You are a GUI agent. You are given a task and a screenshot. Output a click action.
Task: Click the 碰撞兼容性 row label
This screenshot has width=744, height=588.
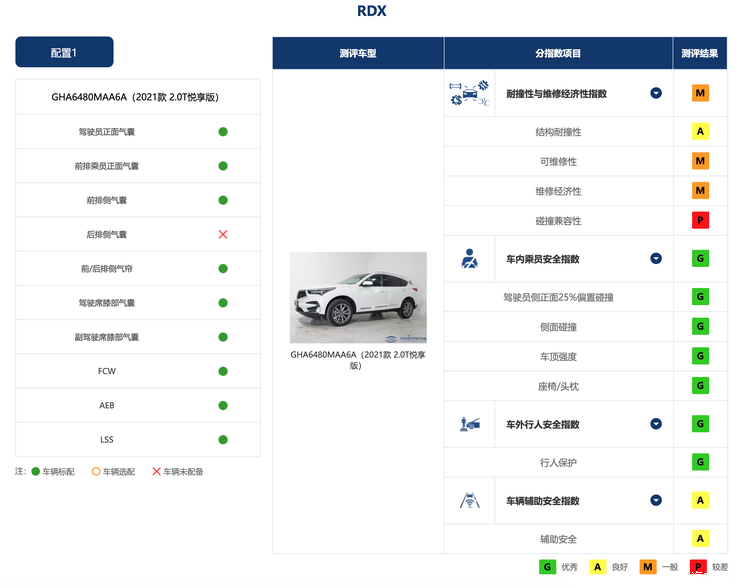[558, 220]
